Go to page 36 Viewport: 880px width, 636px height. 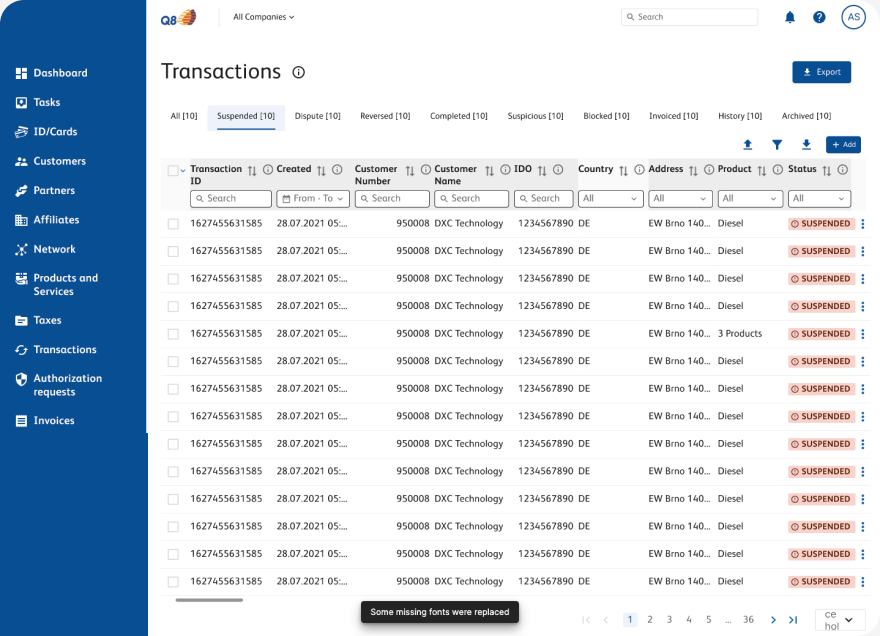748,620
